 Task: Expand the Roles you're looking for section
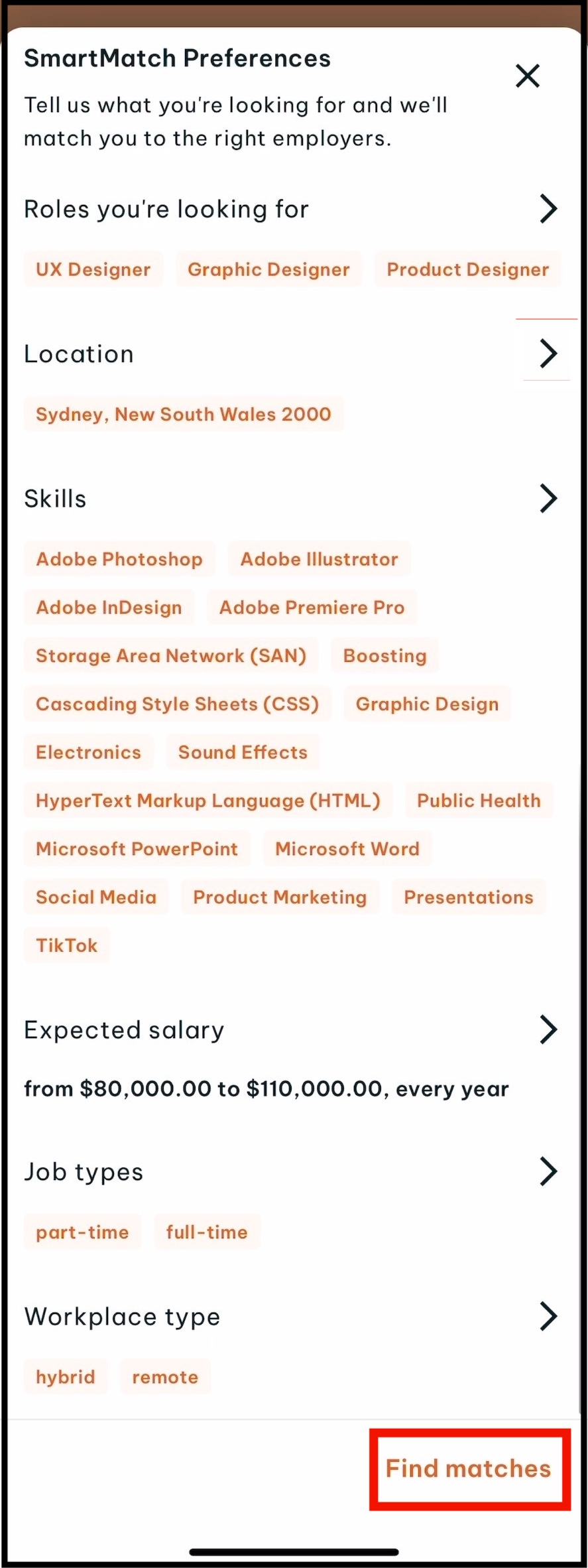click(548, 209)
